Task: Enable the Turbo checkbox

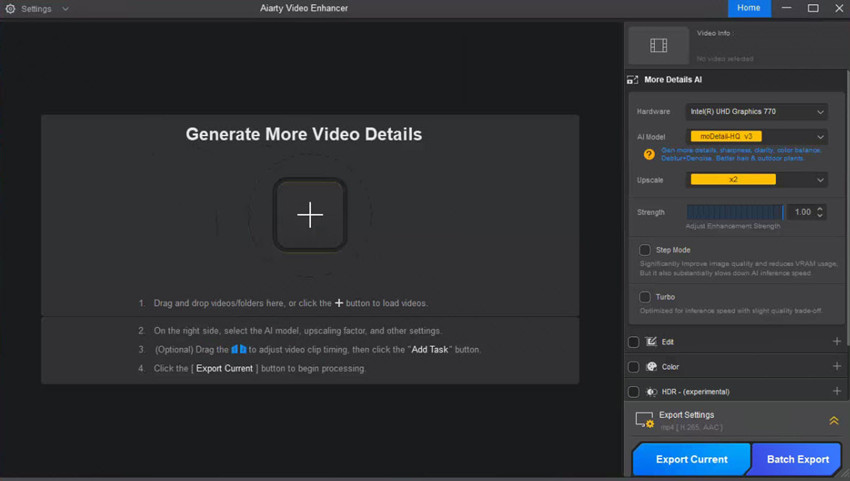Action: coord(645,297)
